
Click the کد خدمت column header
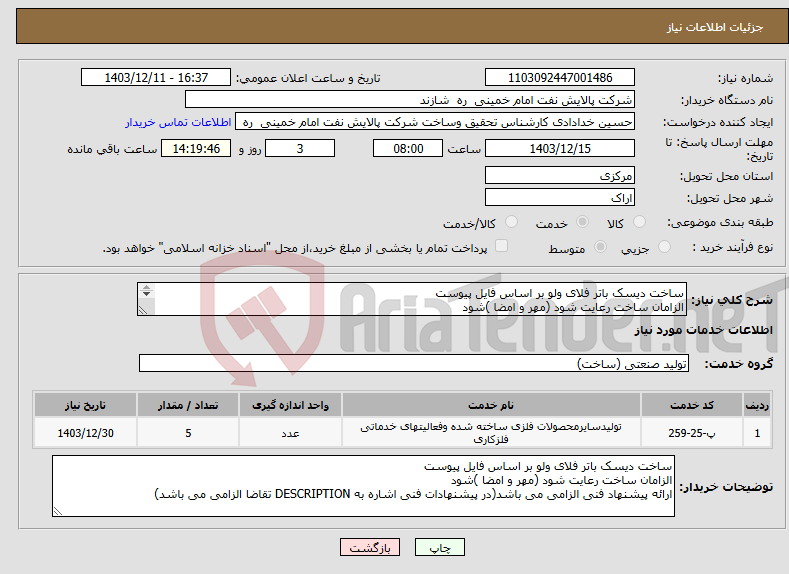click(692, 405)
